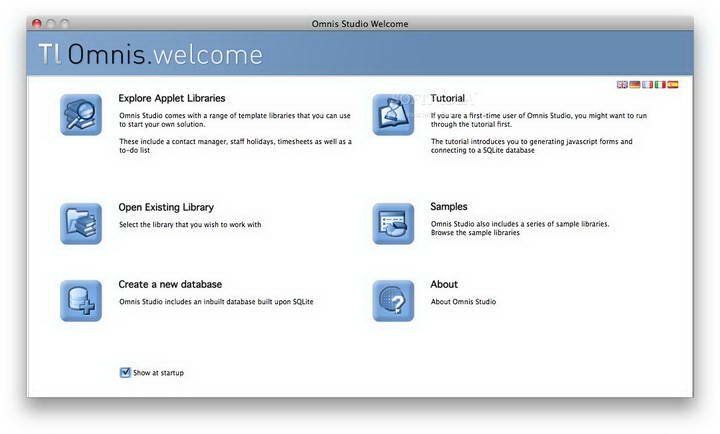720x434 pixels.
Task: Click the "Samples" heading
Action: 449,207
